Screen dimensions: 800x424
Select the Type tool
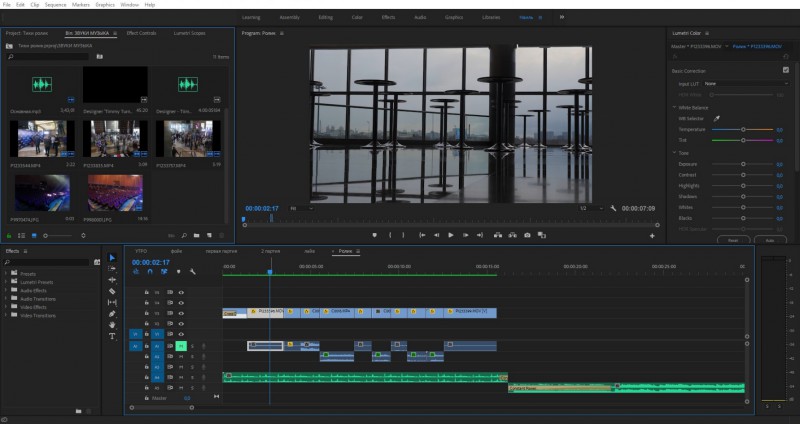pos(112,336)
